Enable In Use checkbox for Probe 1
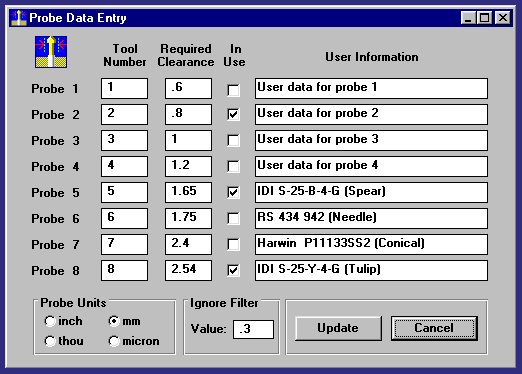 [x=233, y=90]
